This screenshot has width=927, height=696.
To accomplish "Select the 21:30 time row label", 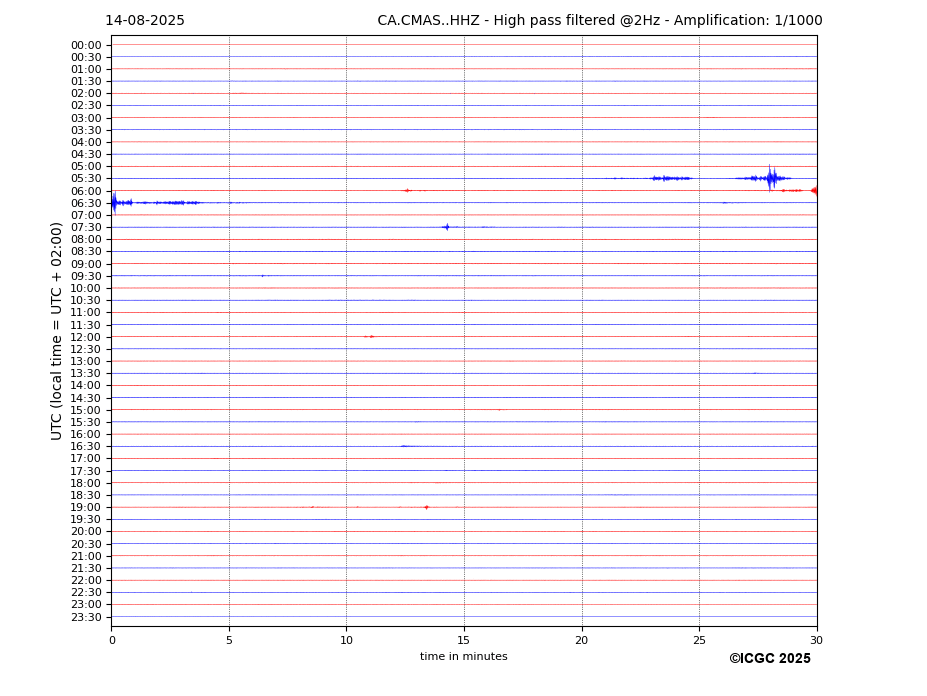I will [86, 569].
